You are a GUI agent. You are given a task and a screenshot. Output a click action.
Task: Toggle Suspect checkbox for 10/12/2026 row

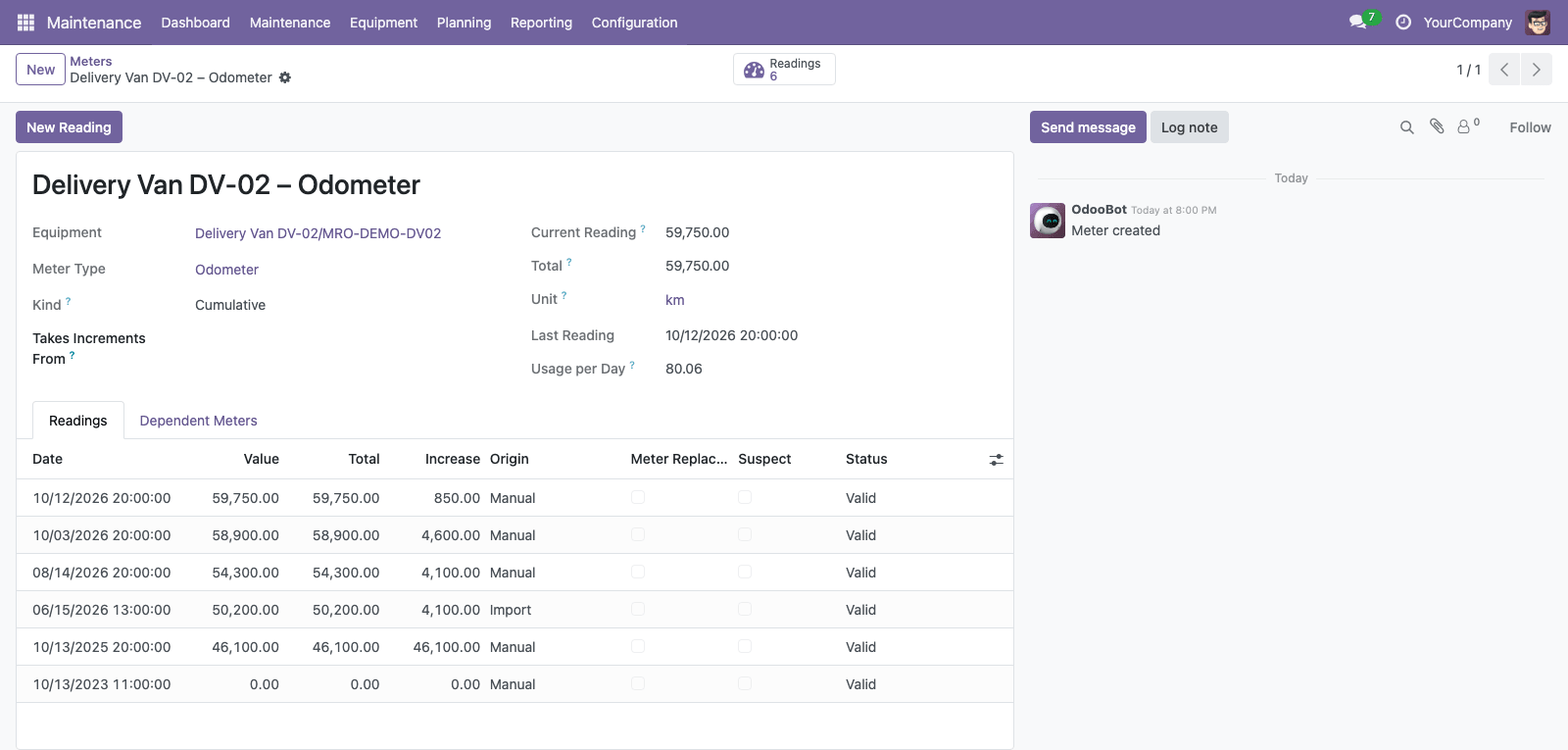tap(745, 497)
